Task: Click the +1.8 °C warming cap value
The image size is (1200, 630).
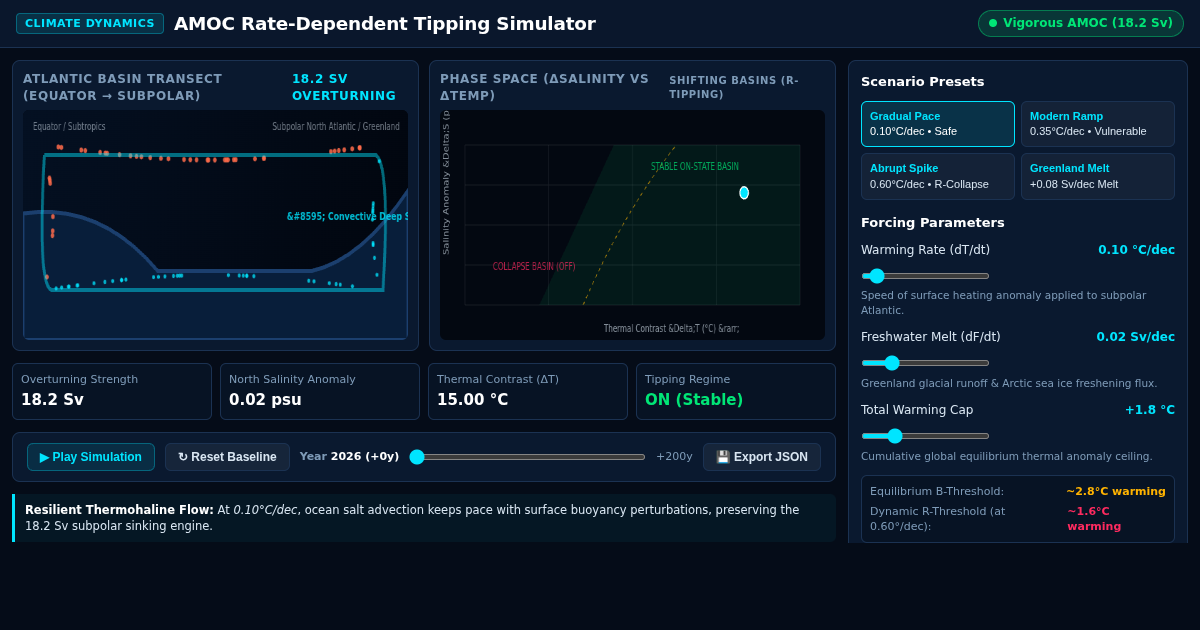Action: 1150,410
